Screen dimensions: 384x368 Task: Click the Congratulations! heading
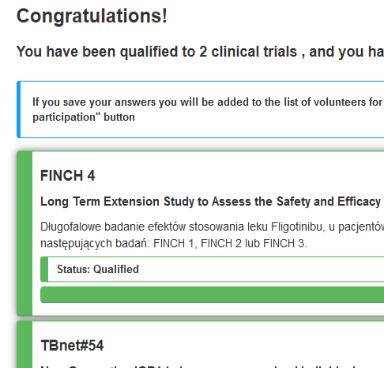pos(92,16)
